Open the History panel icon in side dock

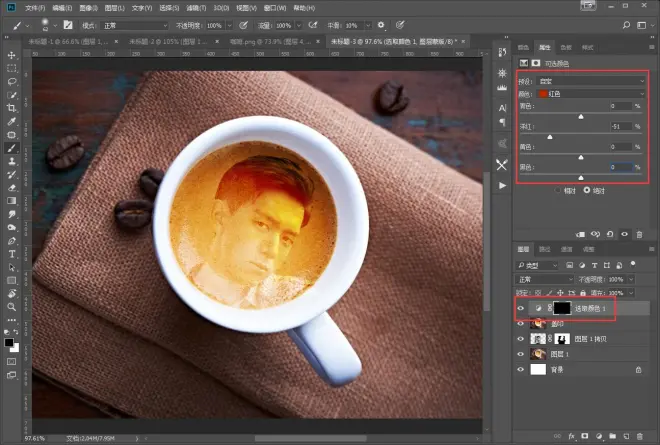pyautogui.click(x=502, y=52)
